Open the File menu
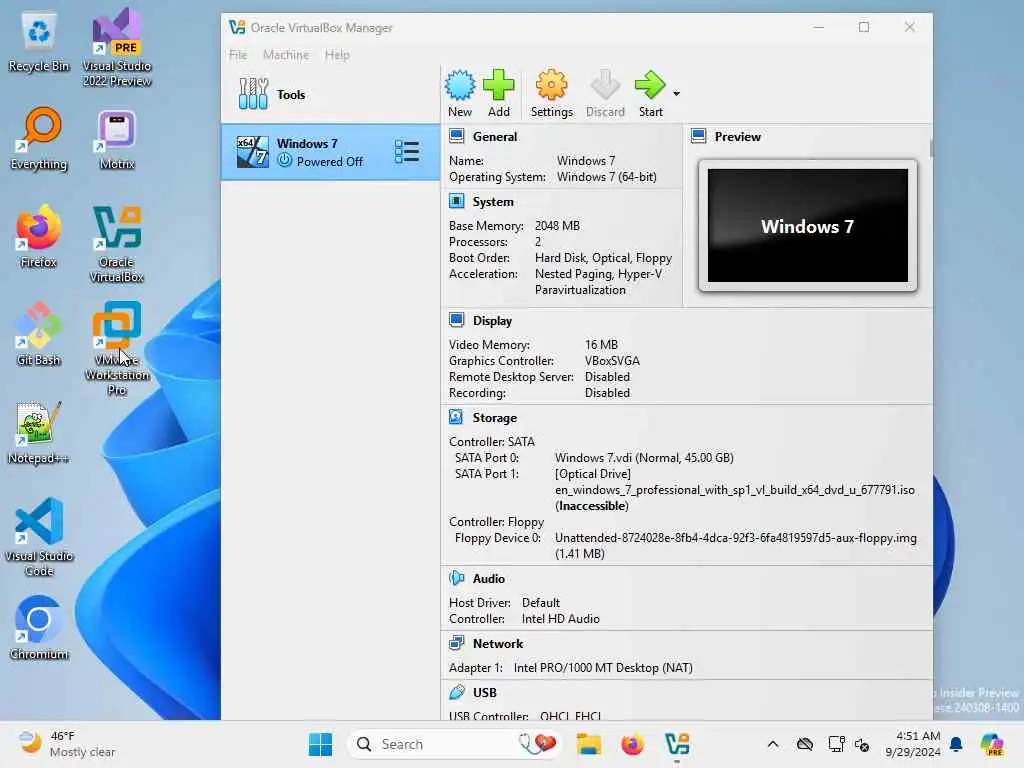This screenshot has width=1024, height=768. coord(238,55)
